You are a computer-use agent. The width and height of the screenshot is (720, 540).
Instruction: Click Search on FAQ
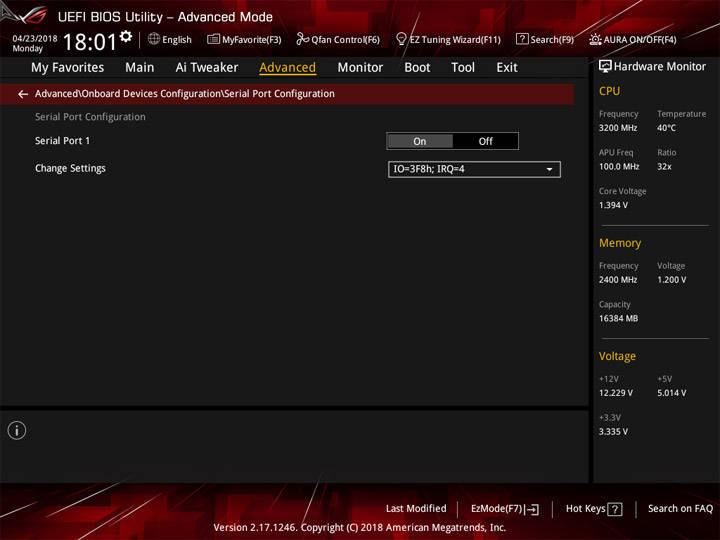(x=680, y=509)
